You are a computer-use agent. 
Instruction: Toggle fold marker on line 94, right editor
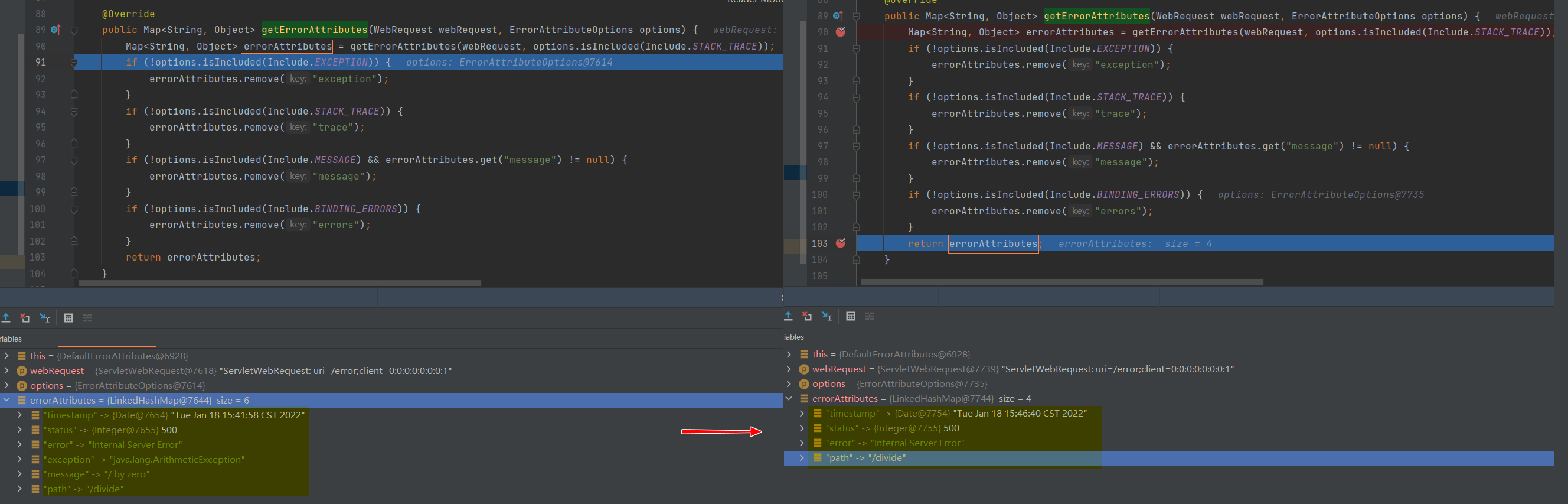[857, 97]
